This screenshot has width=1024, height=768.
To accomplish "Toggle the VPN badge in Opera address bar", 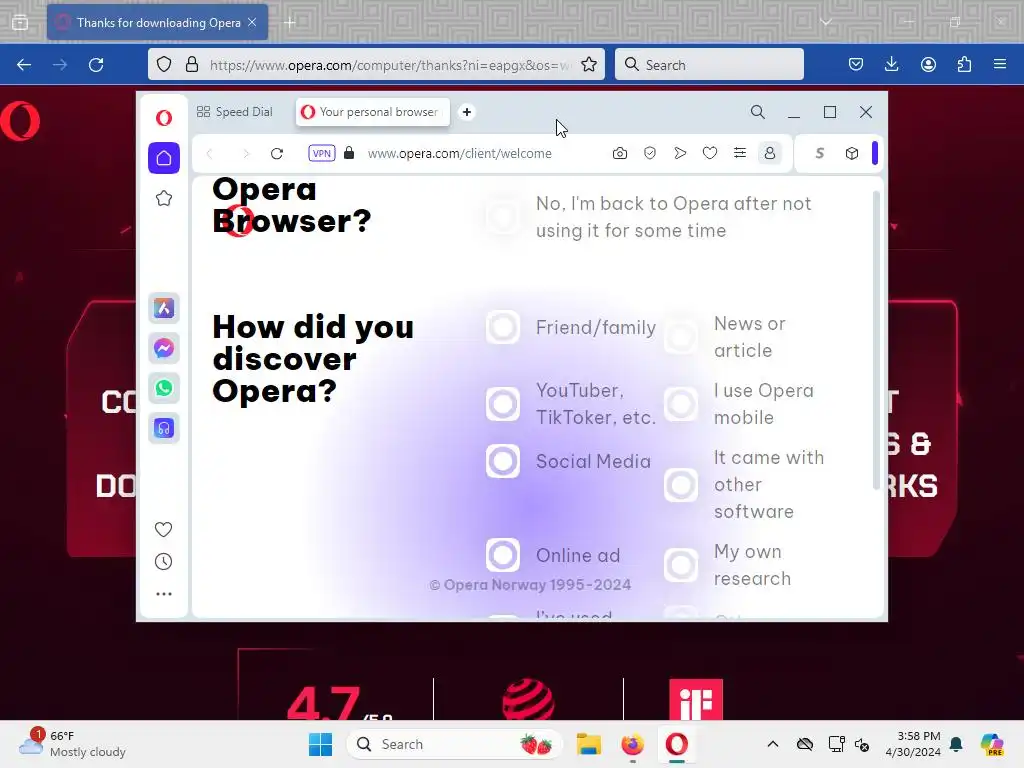I will point(322,153).
